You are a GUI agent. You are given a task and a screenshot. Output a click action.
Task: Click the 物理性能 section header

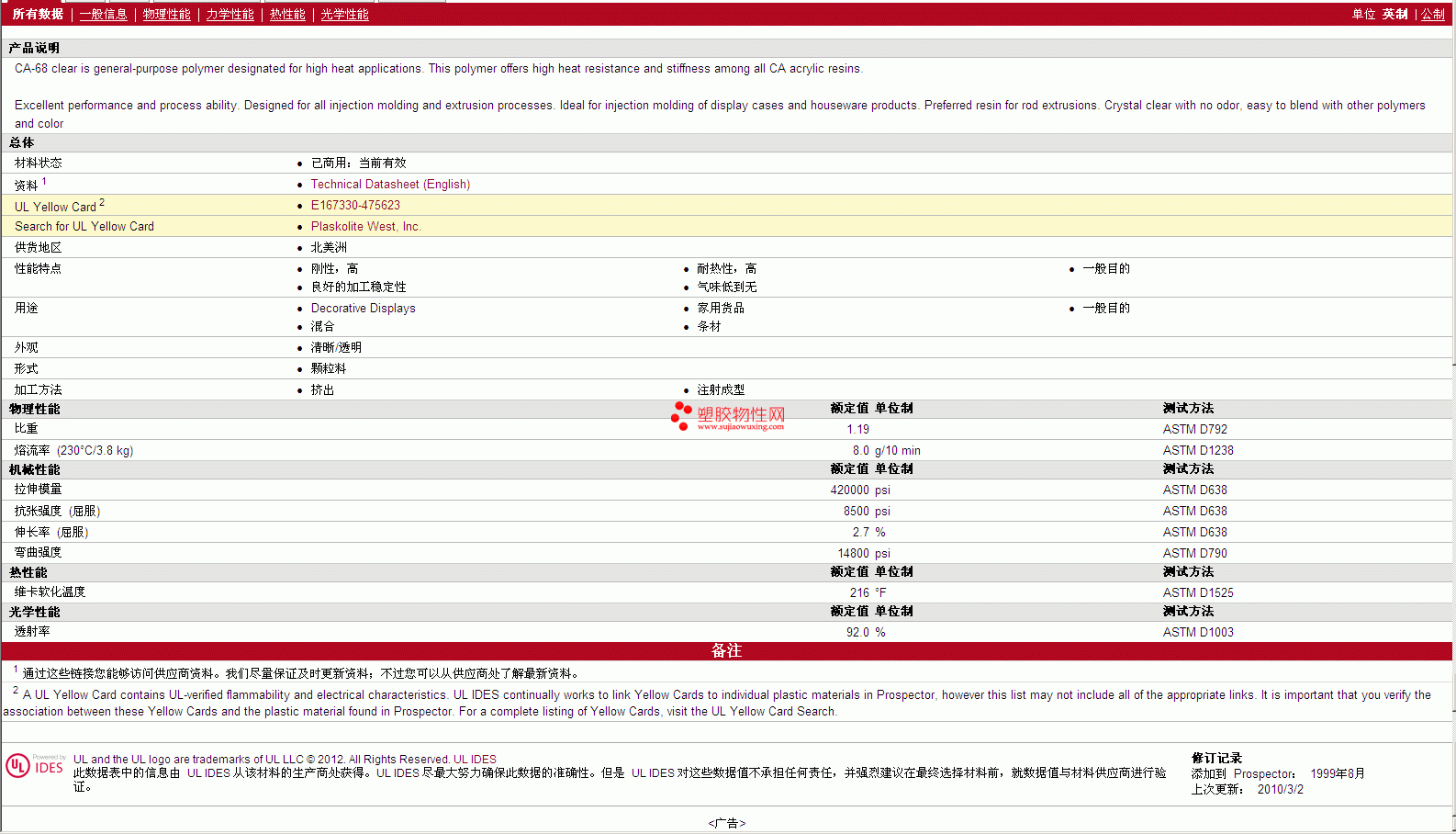(x=35, y=409)
